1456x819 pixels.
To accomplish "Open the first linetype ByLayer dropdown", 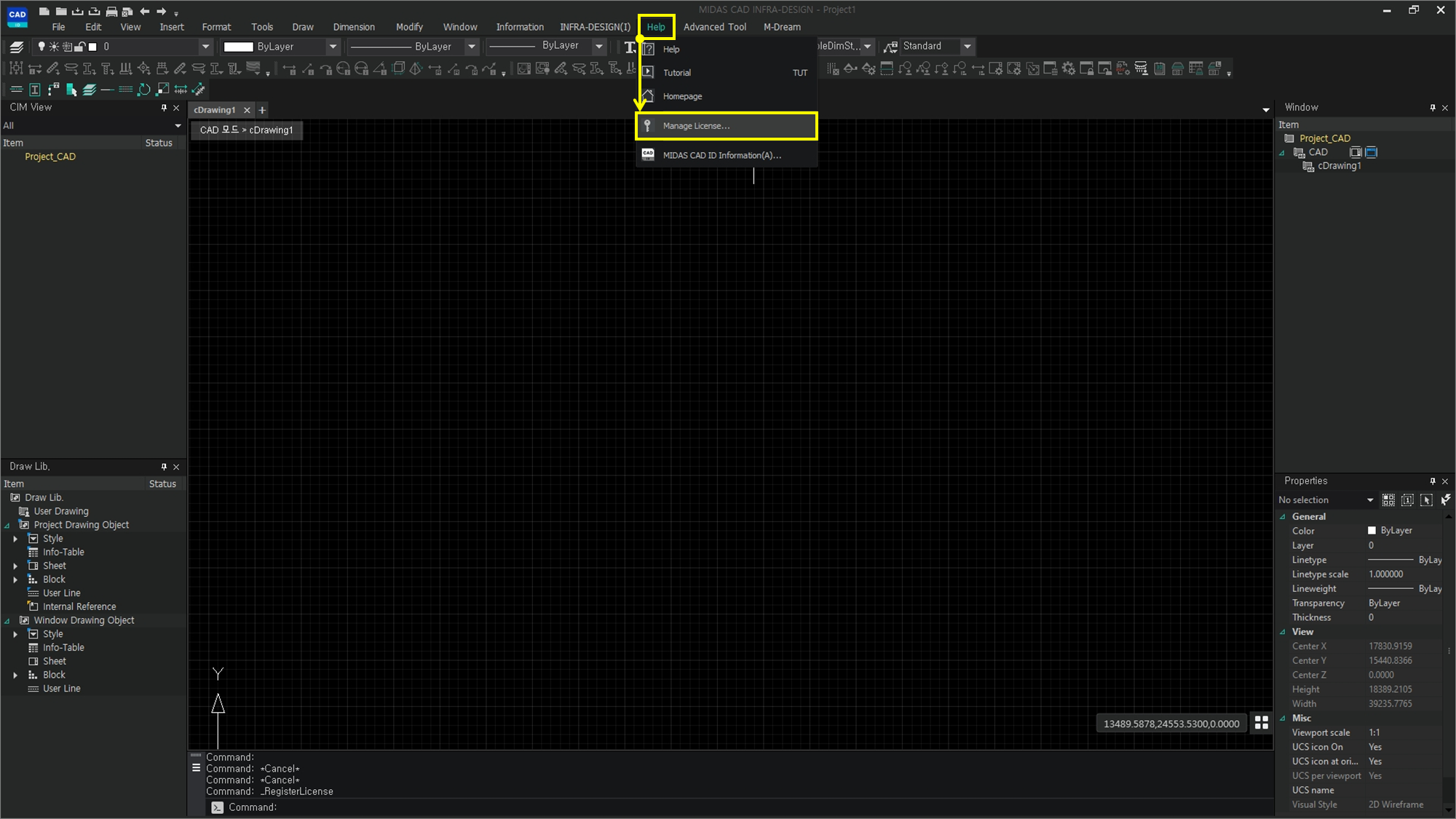I will tap(472, 47).
